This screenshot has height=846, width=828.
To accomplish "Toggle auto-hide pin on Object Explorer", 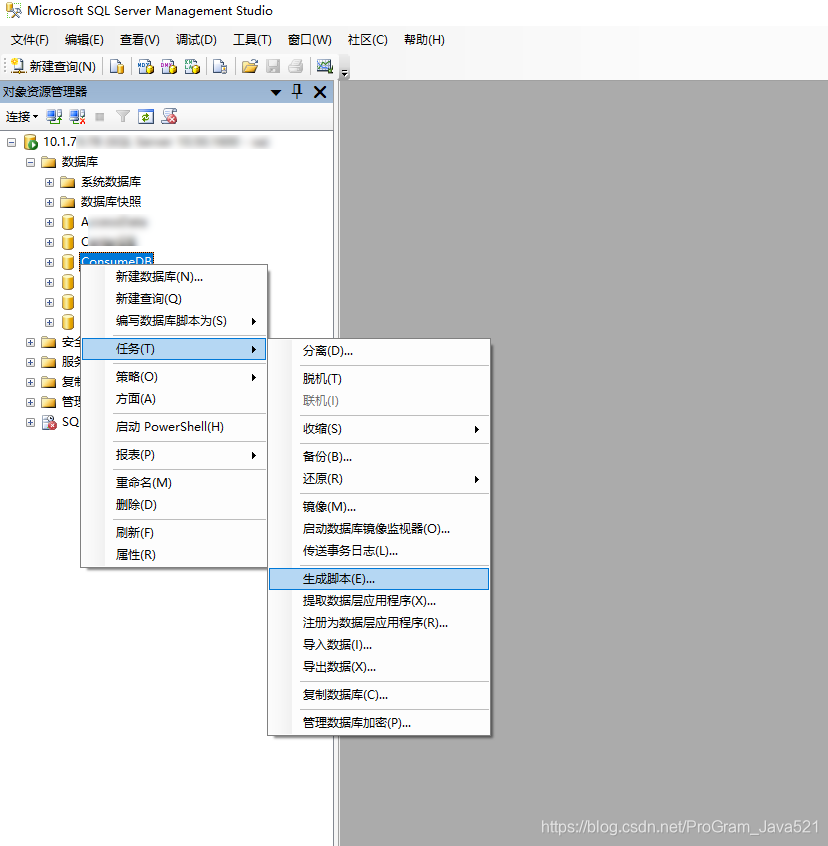I will click(297, 92).
